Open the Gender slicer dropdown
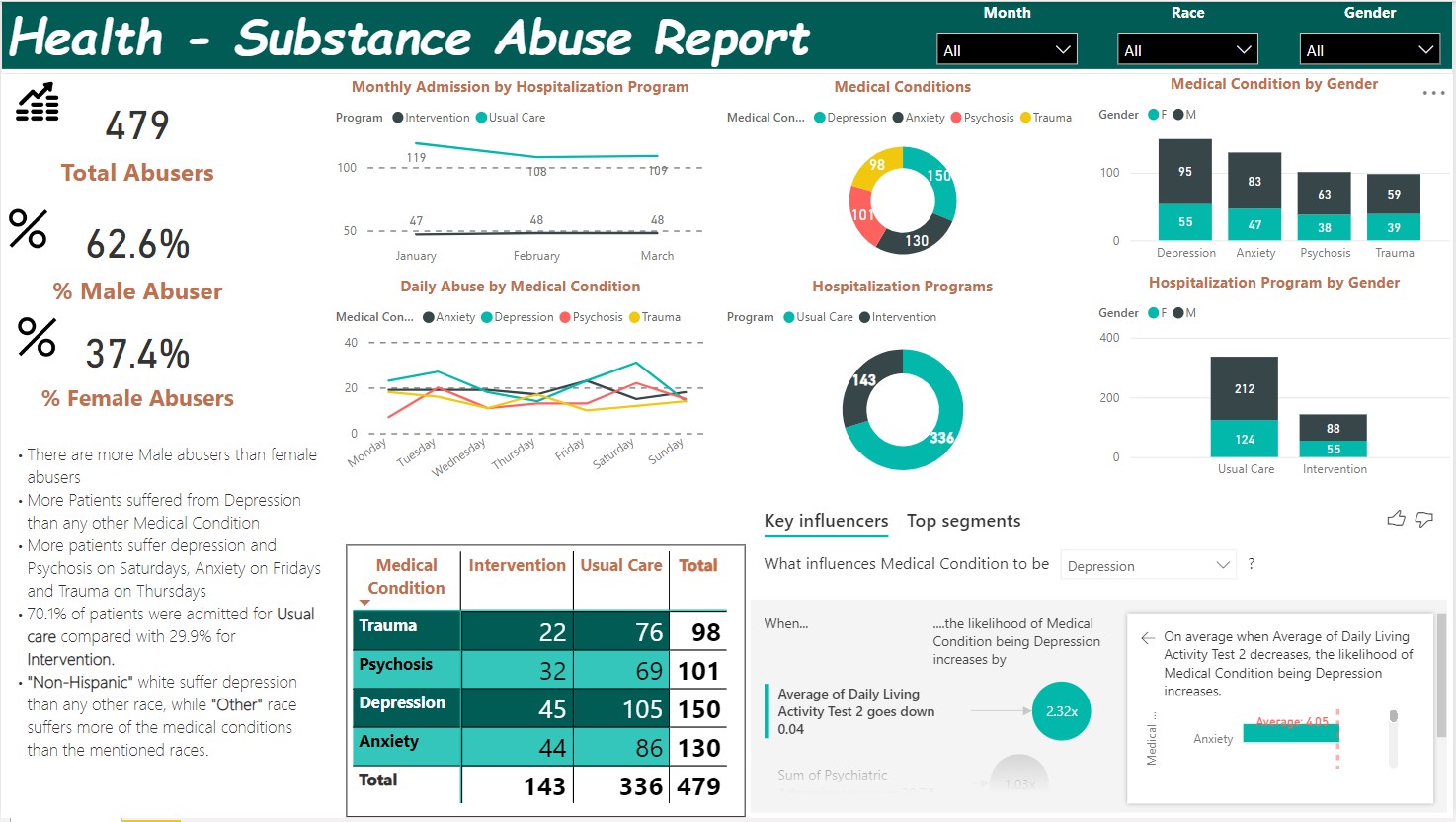Image resolution: width=1456 pixels, height=822 pixels. (x=1369, y=50)
